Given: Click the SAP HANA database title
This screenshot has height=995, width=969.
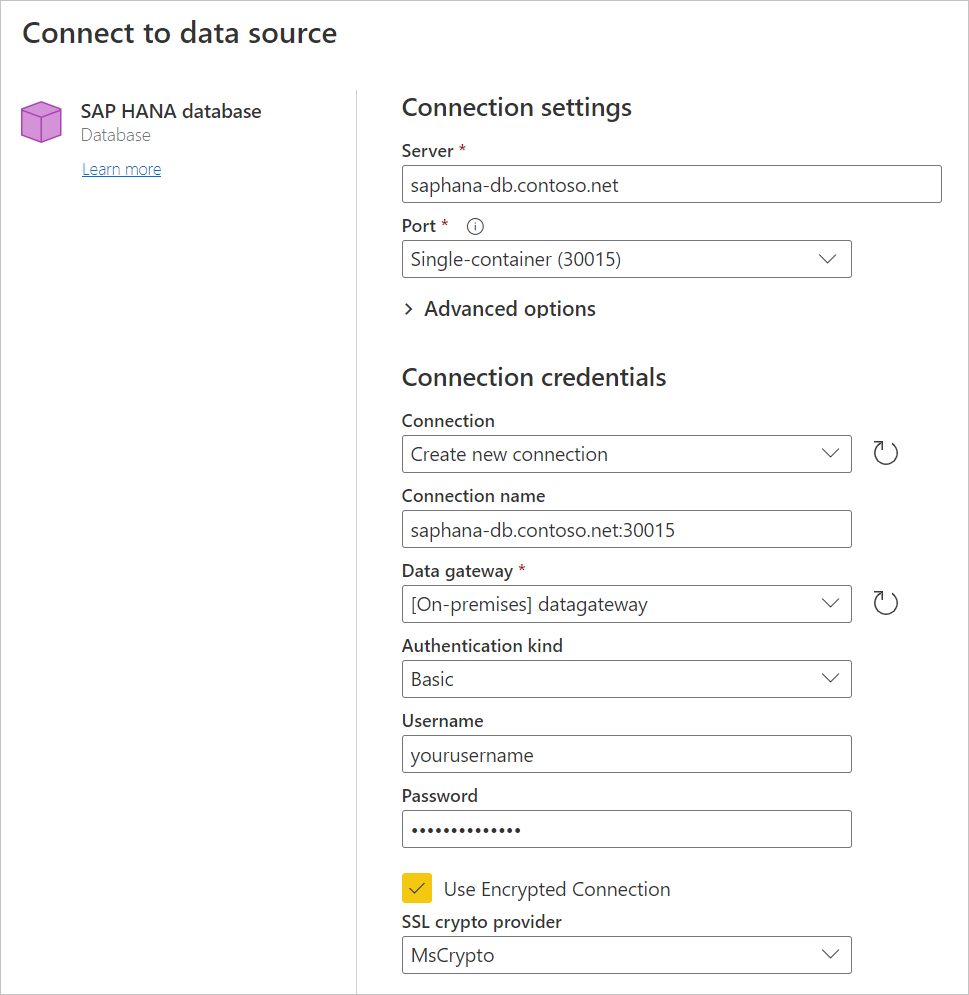Looking at the screenshot, I should pos(171,111).
